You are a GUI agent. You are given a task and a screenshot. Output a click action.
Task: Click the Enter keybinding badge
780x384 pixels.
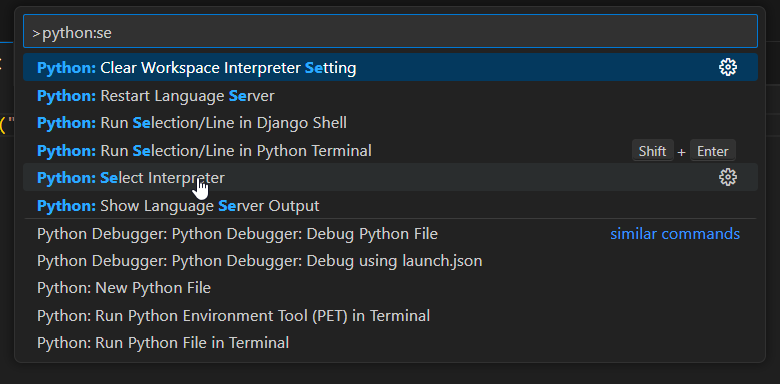click(x=712, y=151)
